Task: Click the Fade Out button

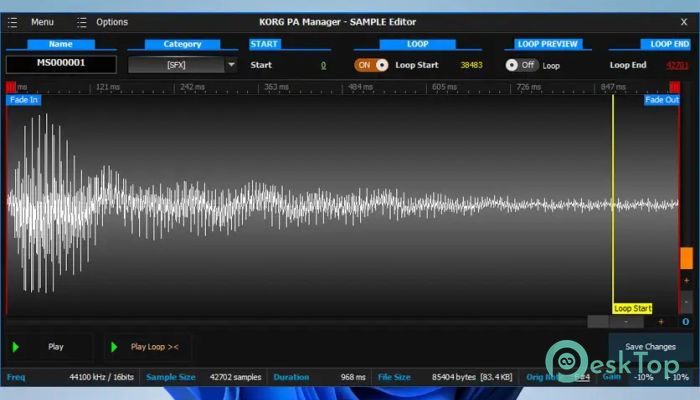Action: [662, 100]
